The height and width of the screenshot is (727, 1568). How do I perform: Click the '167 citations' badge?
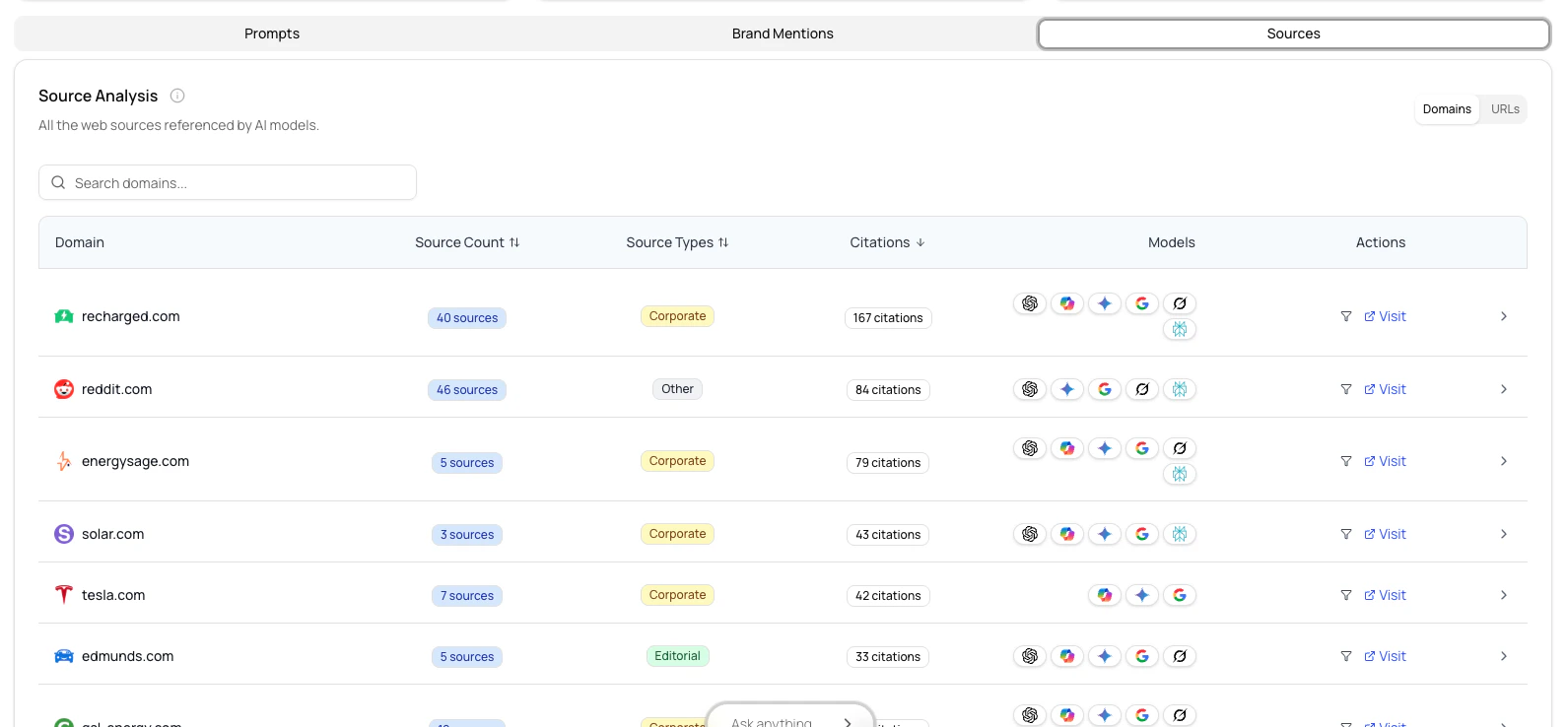tap(888, 318)
